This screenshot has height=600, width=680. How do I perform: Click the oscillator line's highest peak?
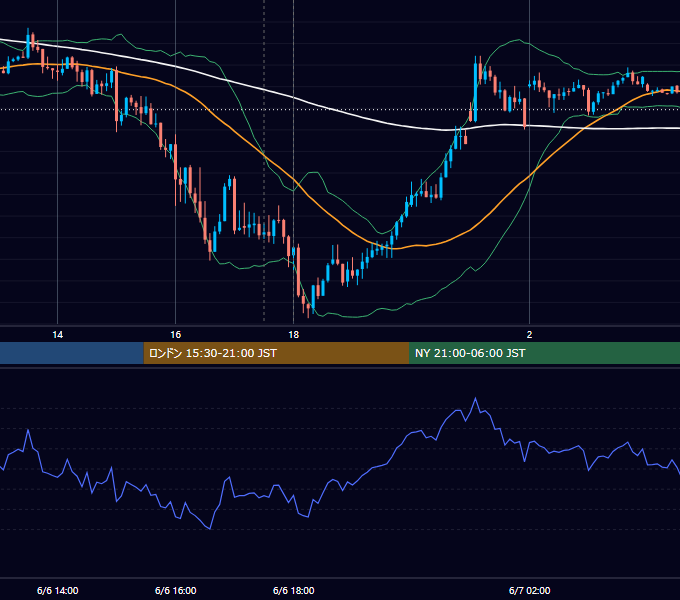tap(475, 398)
